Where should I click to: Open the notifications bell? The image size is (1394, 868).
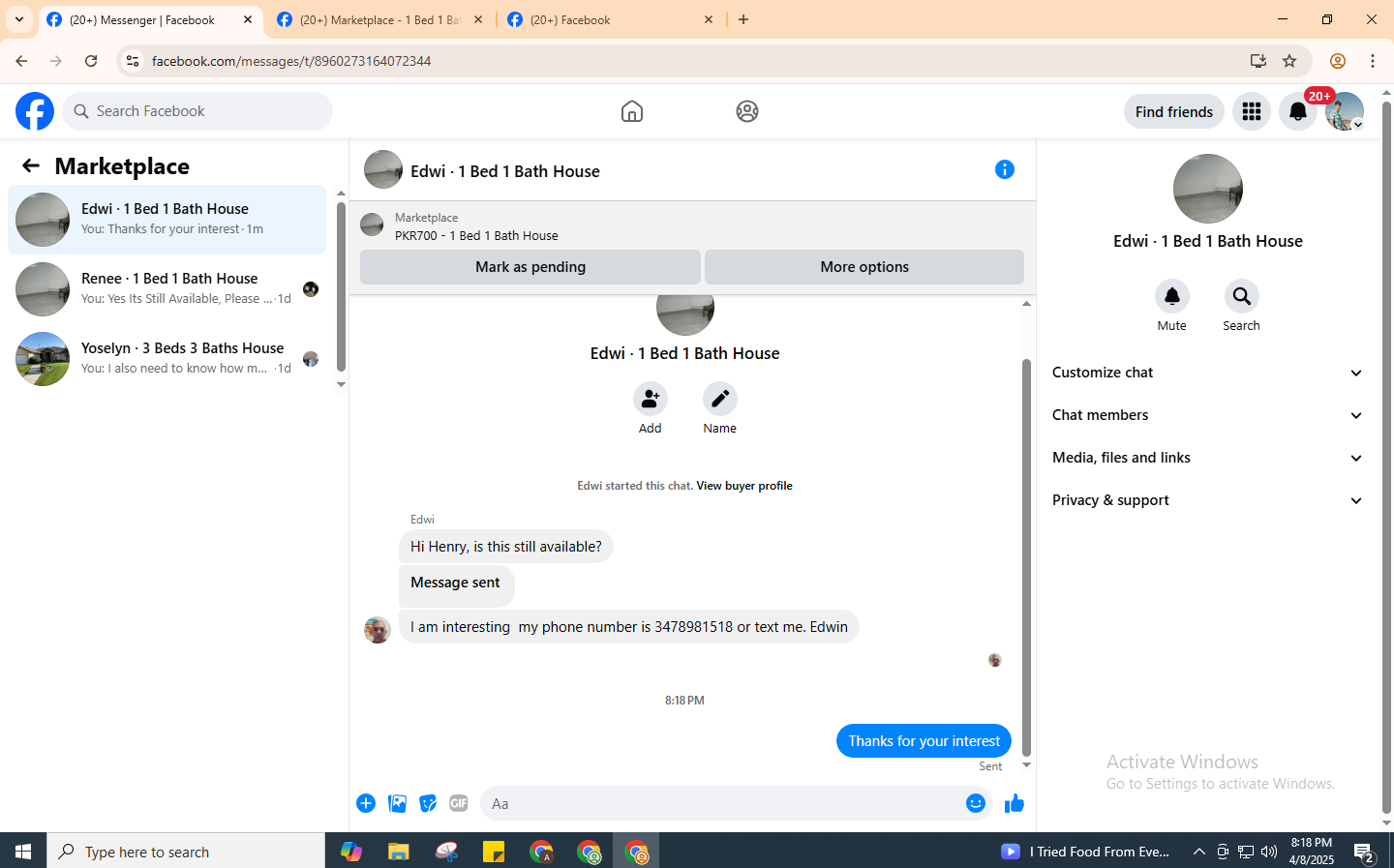(1298, 111)
